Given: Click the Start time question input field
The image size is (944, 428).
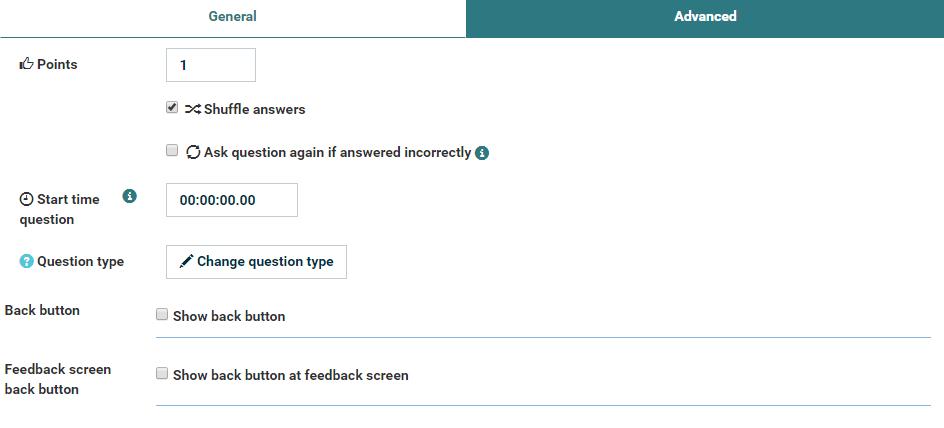Looking at the screenshot, I should point(232,200).
